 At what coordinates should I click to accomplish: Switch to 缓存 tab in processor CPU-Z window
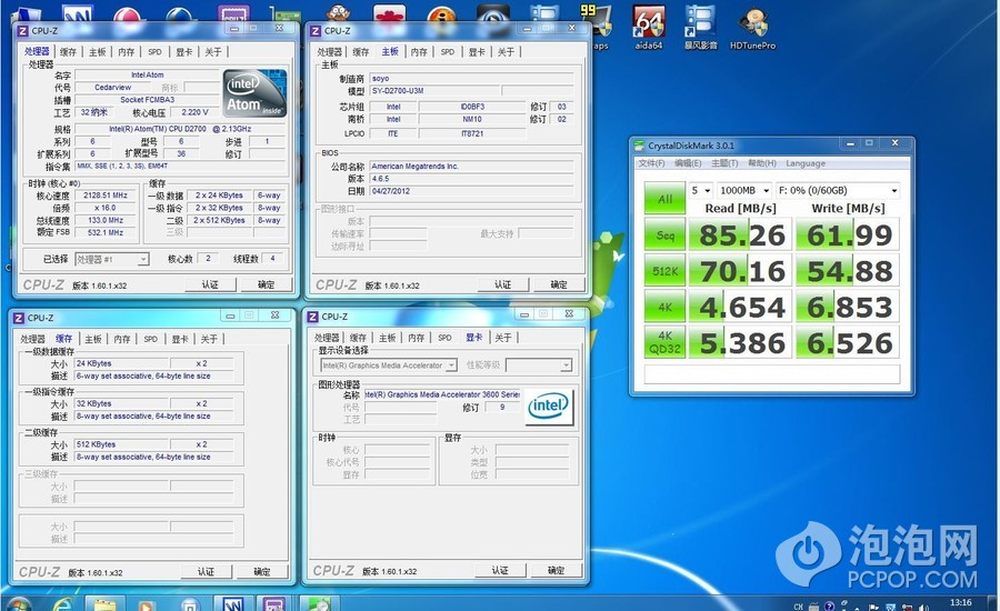68,52
